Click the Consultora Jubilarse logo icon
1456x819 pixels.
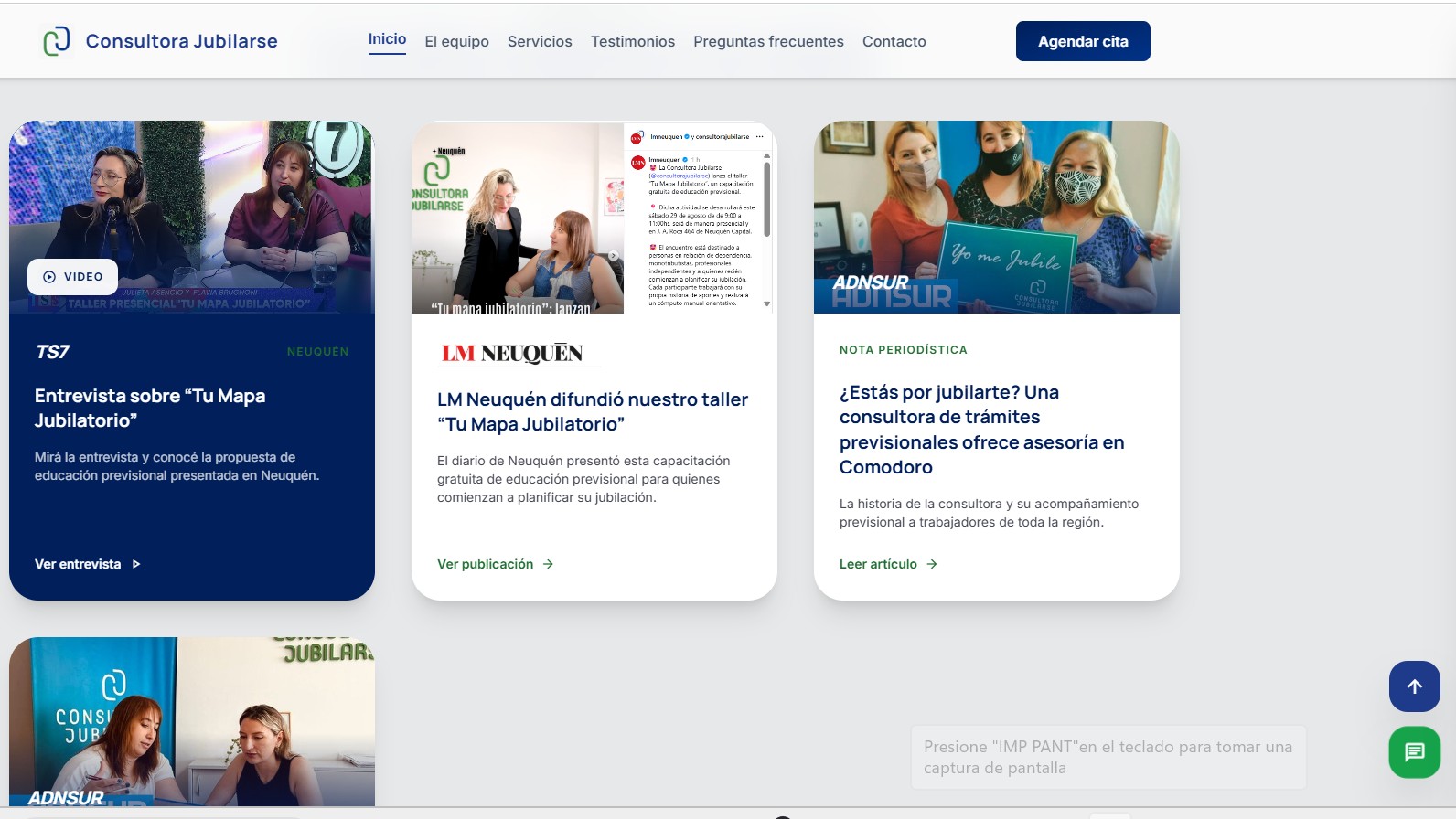[x=57, y=41]
